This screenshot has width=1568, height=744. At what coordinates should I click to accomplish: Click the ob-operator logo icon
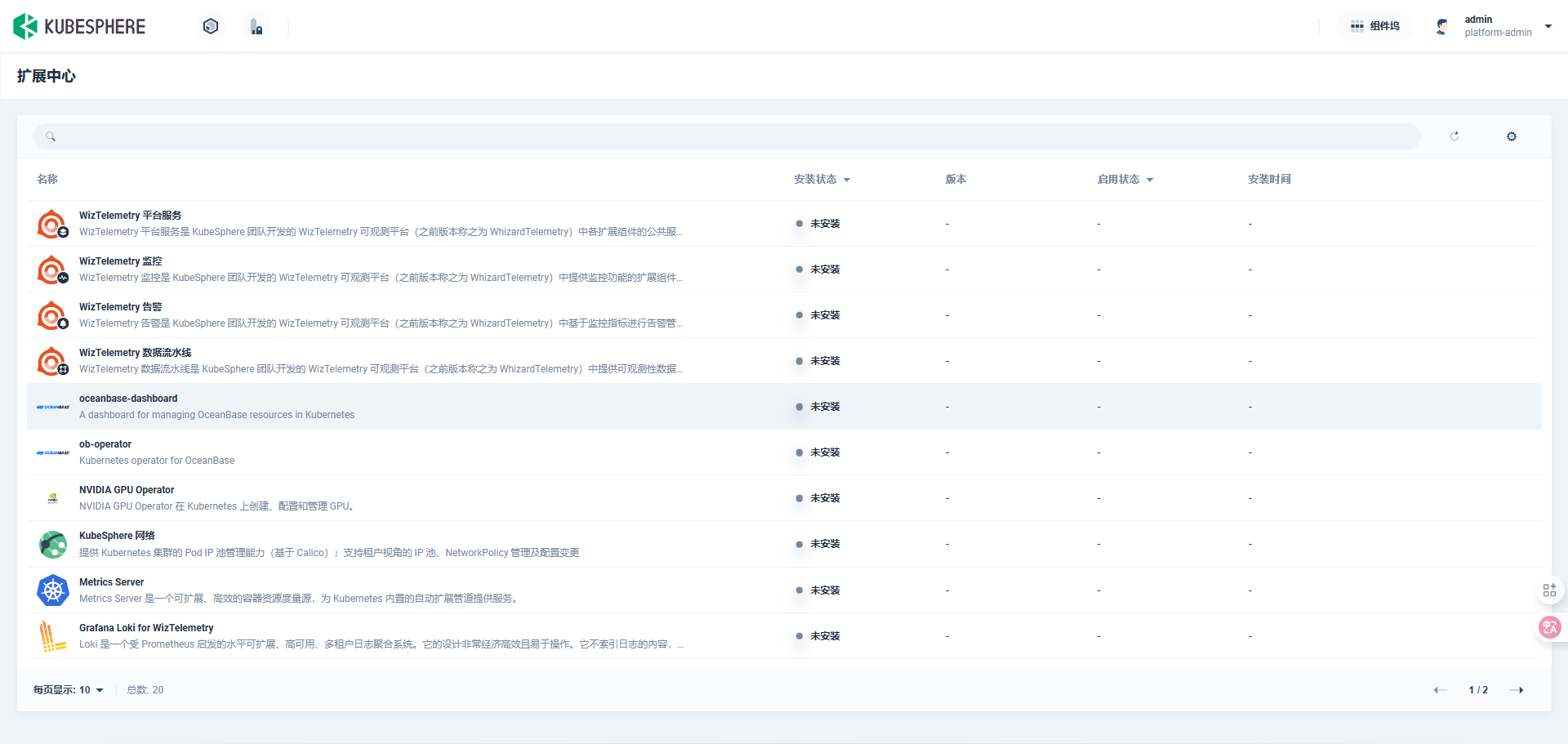pyautogui.click(x=53, y=452)
